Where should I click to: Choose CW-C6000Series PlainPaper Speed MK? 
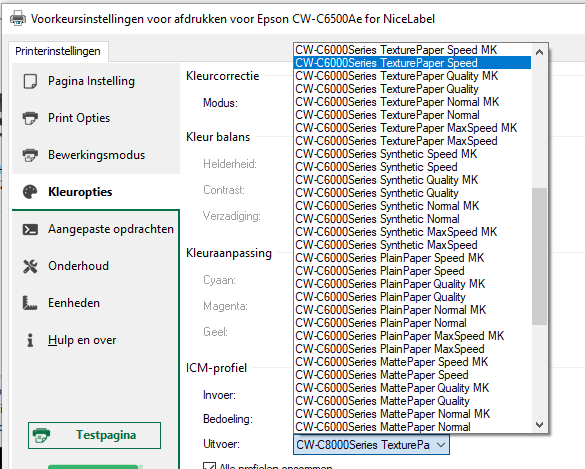click(x=413, y=258)
